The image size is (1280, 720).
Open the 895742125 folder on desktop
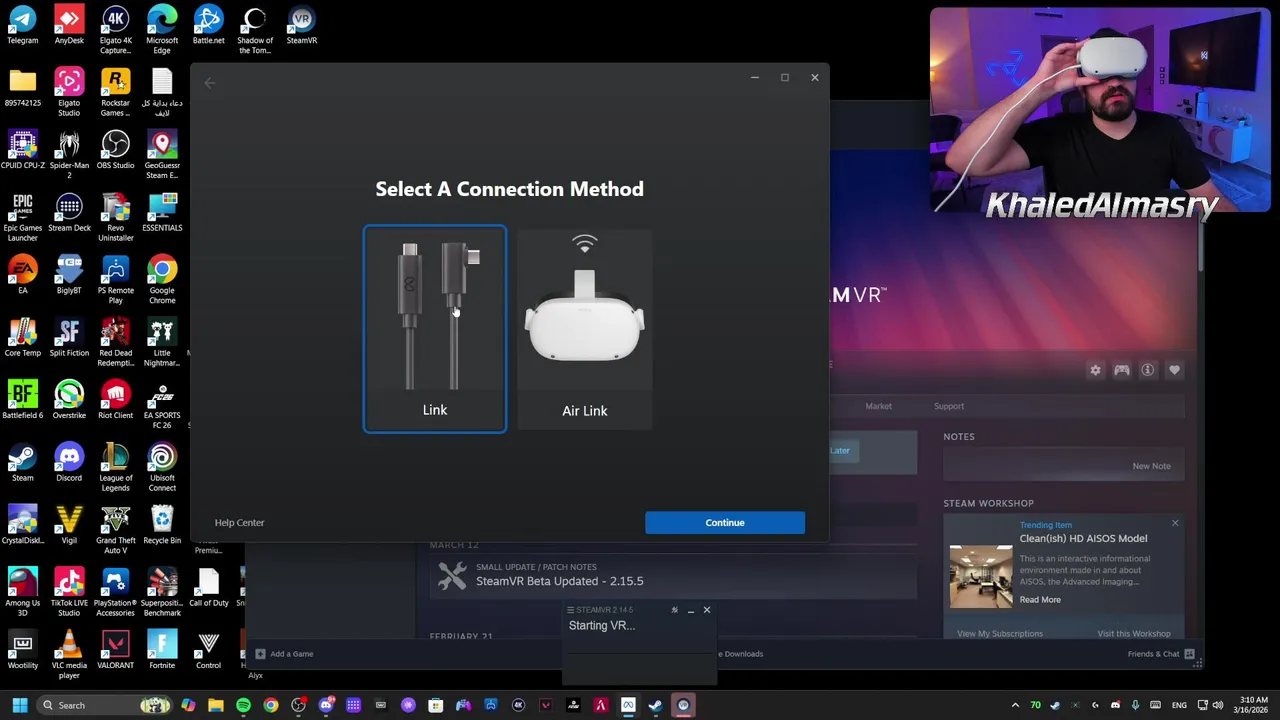coord(22,88)
